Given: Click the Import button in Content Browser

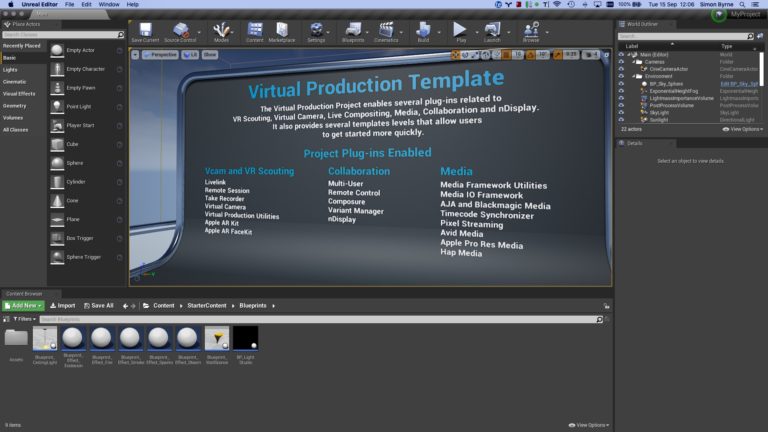Looking at the screenshot, I should click(x=62, y=305).
